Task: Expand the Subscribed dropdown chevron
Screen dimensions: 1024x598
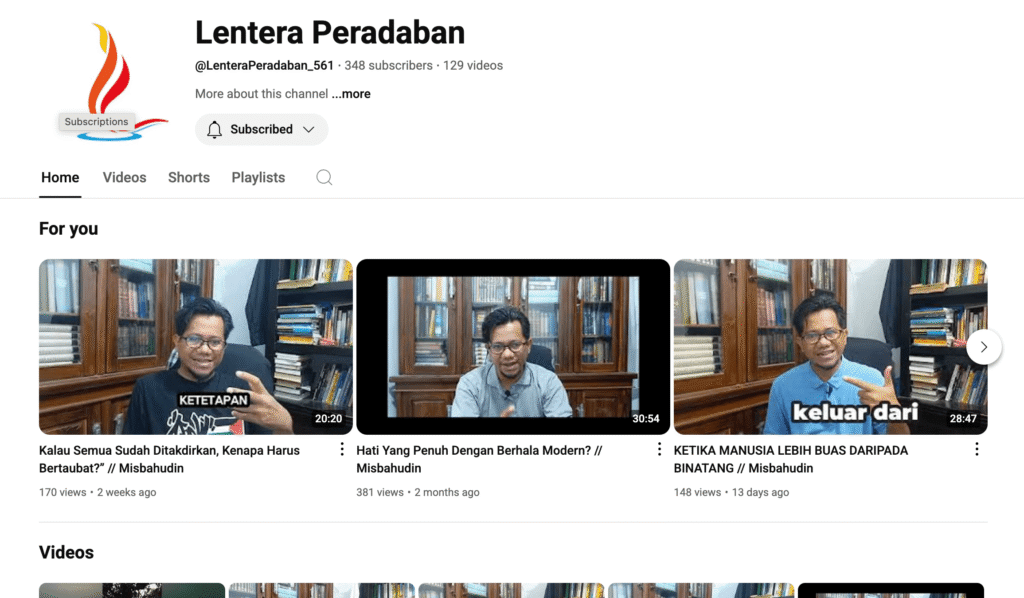Action: 309,130
